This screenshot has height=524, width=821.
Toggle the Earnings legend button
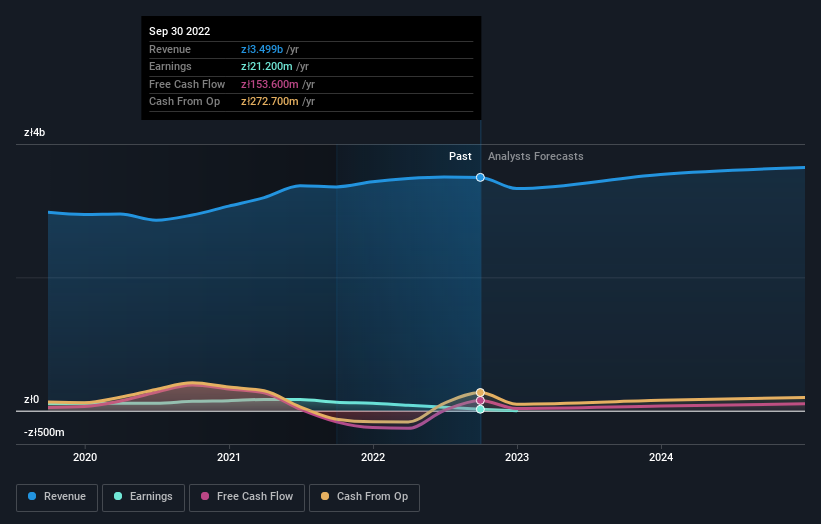coord(143,497)
